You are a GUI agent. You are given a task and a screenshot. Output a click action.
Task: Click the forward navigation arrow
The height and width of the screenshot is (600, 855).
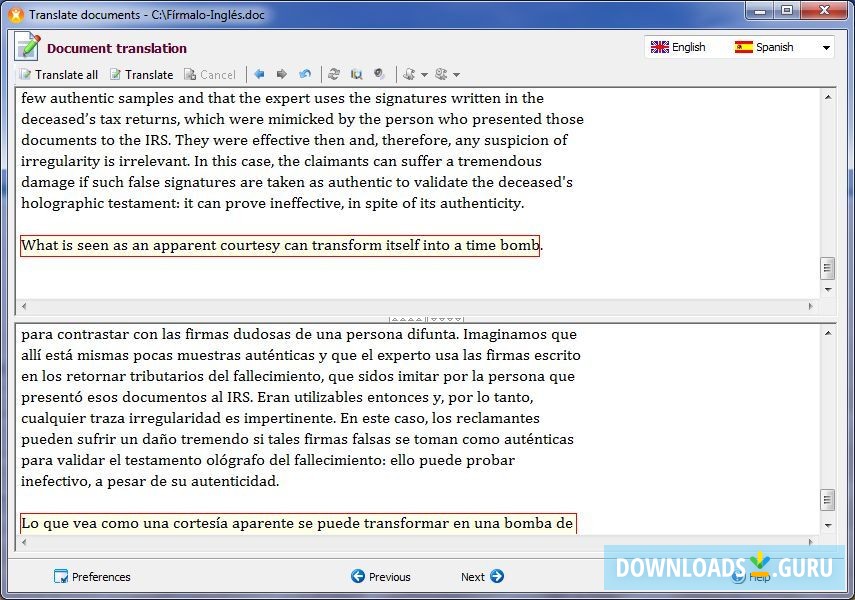[282, 74]
